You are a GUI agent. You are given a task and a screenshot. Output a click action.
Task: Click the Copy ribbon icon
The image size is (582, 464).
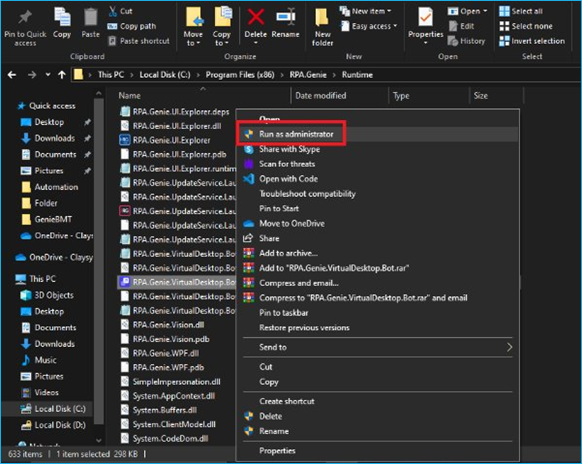click(62, 17)
